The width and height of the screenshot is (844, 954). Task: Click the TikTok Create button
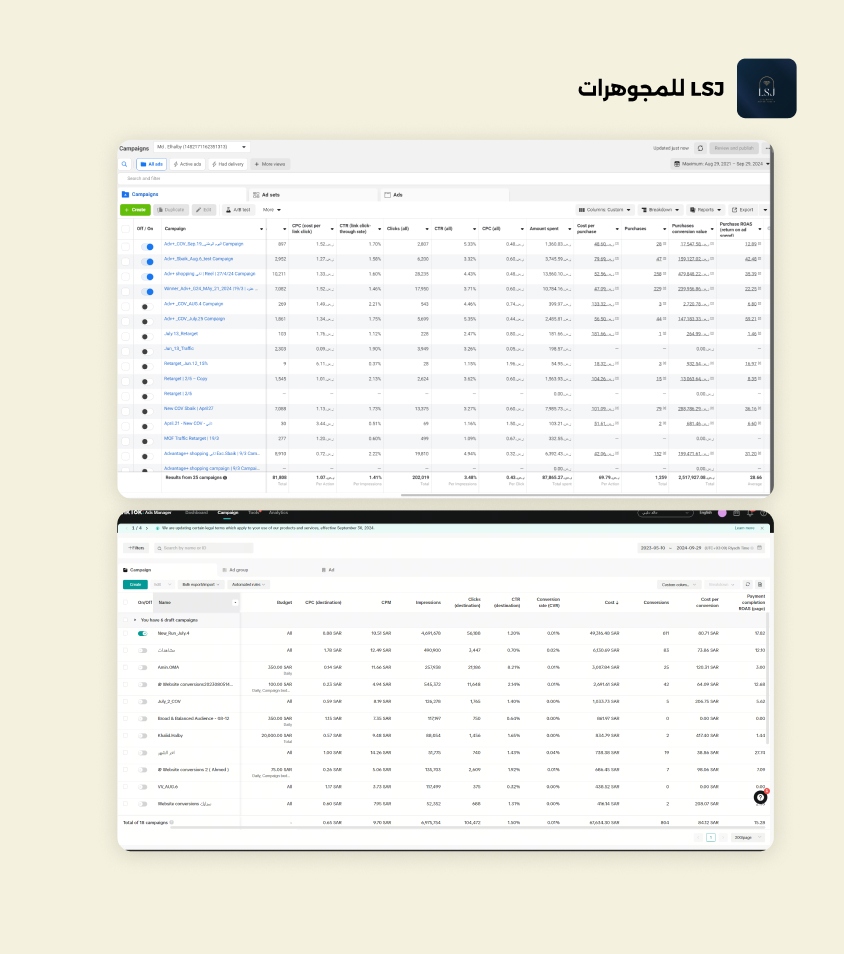pyautogui.click(x=134, y=584)
